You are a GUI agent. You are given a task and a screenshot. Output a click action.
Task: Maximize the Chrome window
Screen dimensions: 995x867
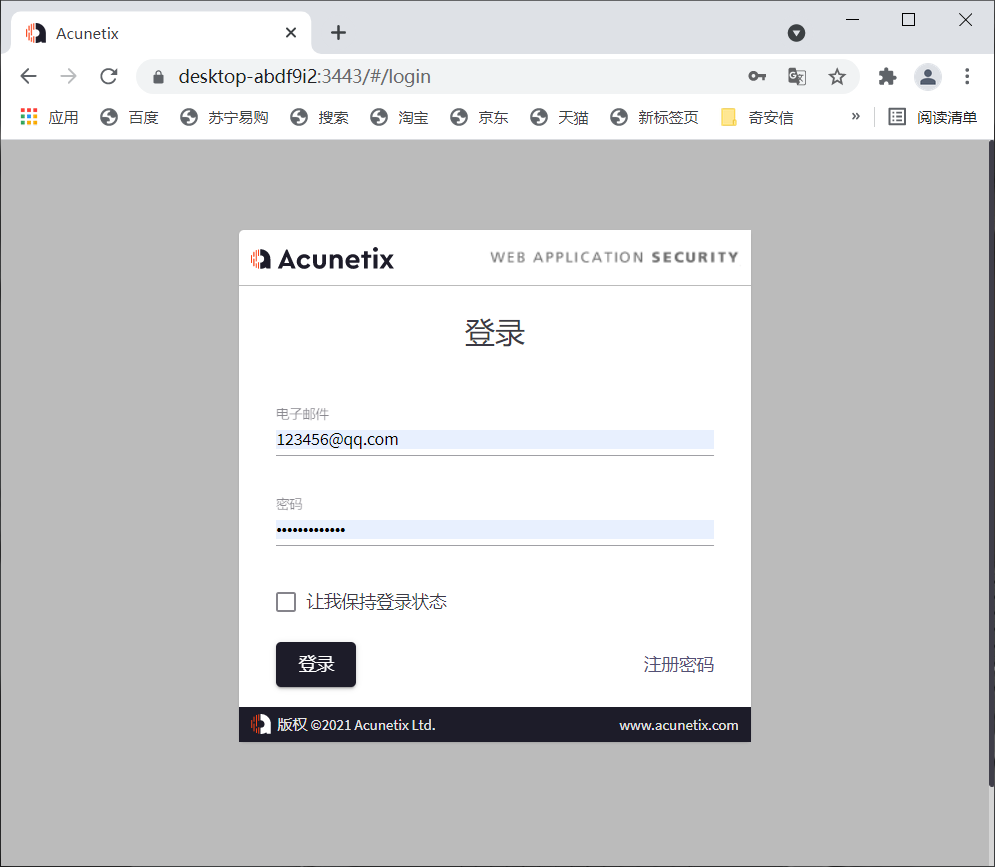coord(908,20)
